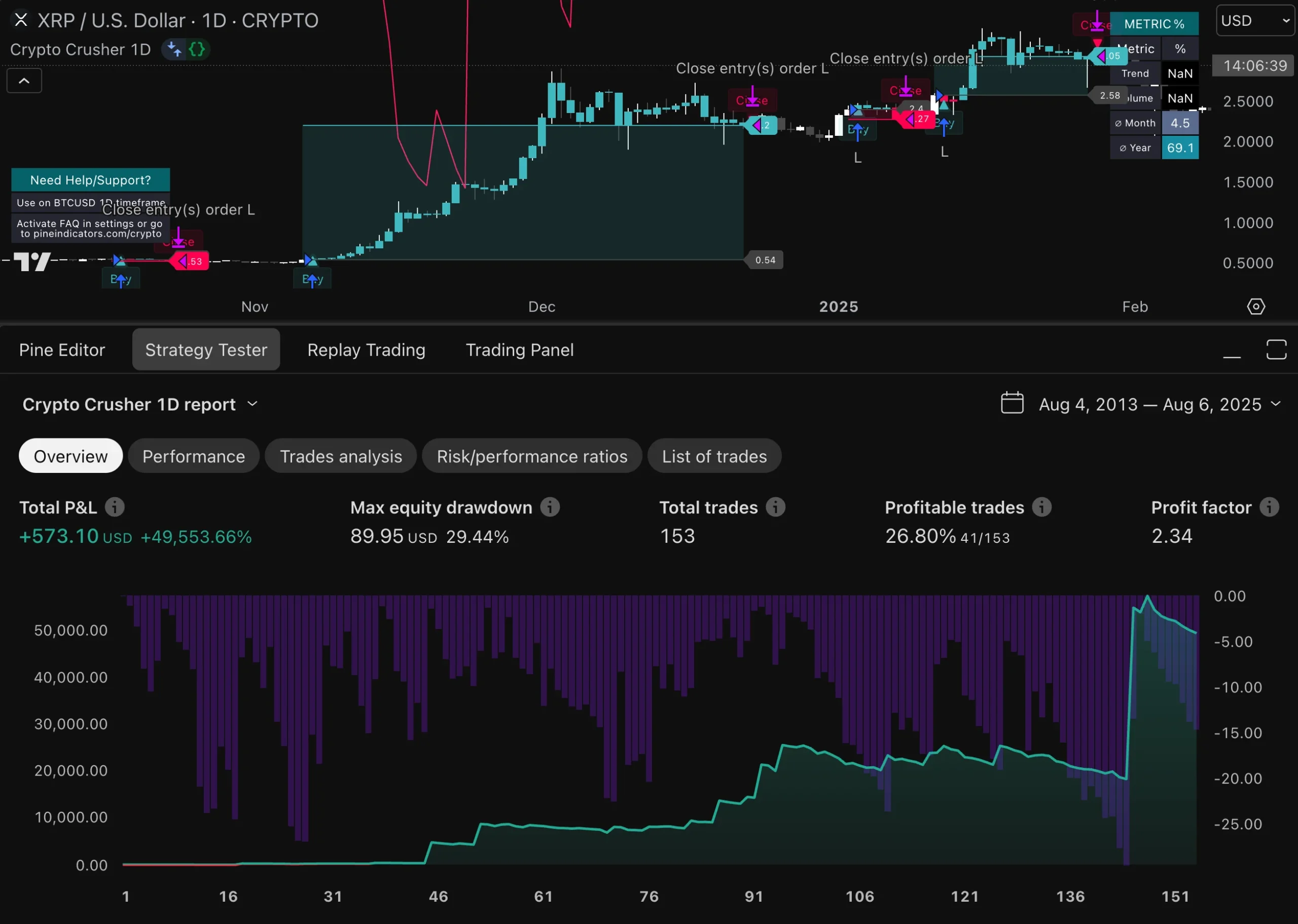
Task: Open Pine source braces icon
Action: (197, 50)
